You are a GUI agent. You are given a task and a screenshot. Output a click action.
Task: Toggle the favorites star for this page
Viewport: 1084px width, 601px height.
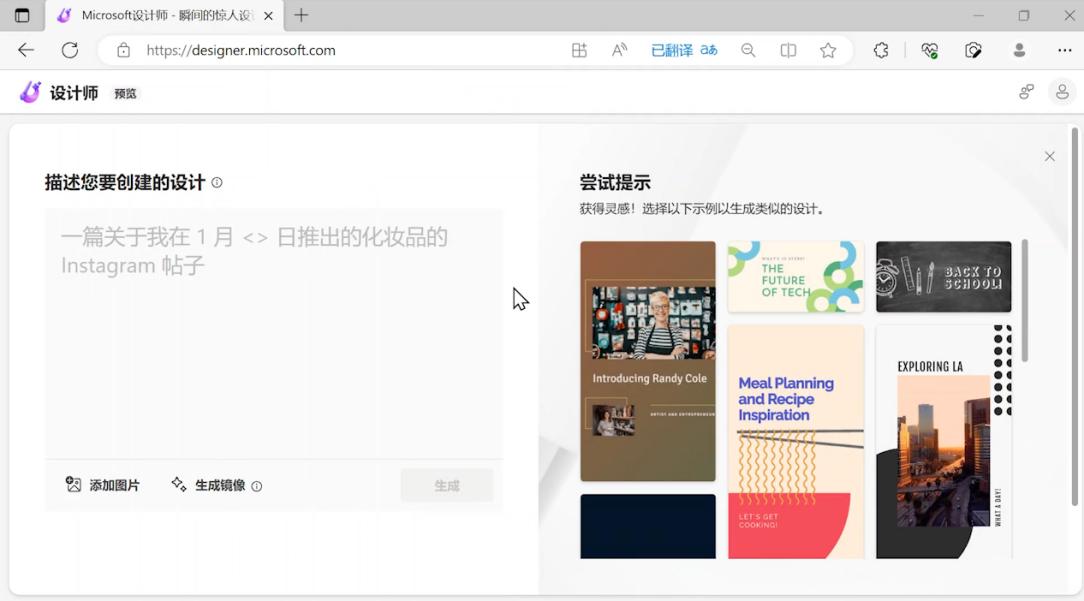[828, 50]
